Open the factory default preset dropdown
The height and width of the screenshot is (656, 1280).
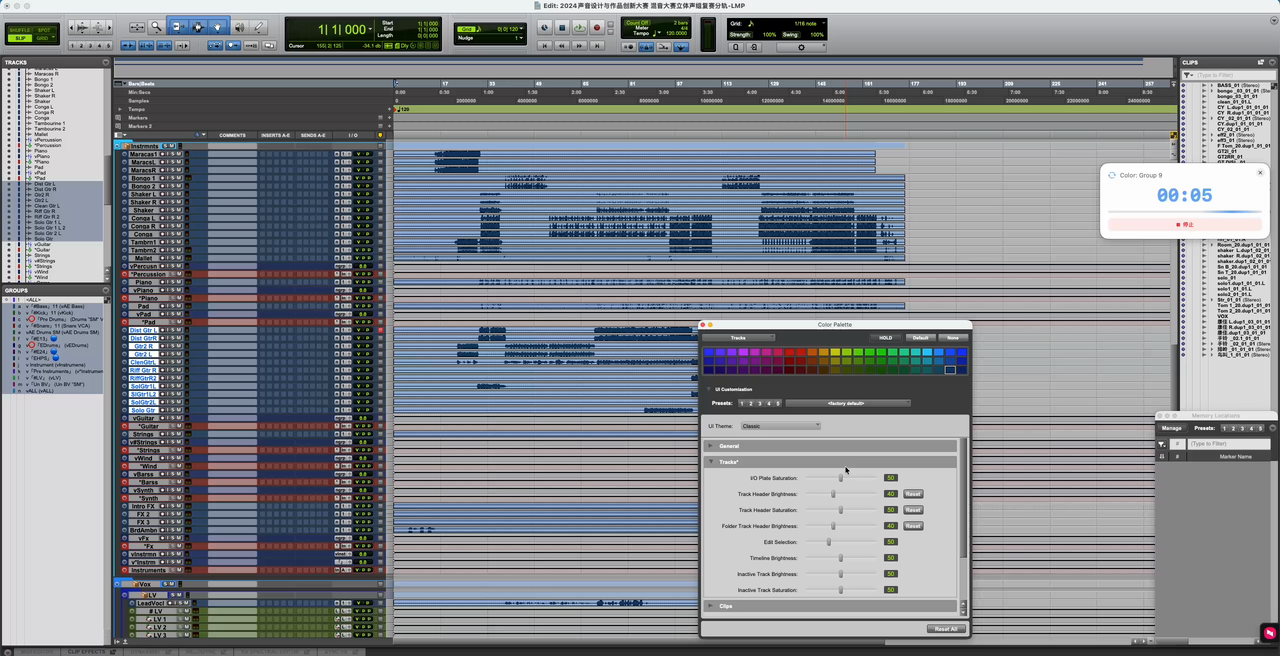[848, 403]
